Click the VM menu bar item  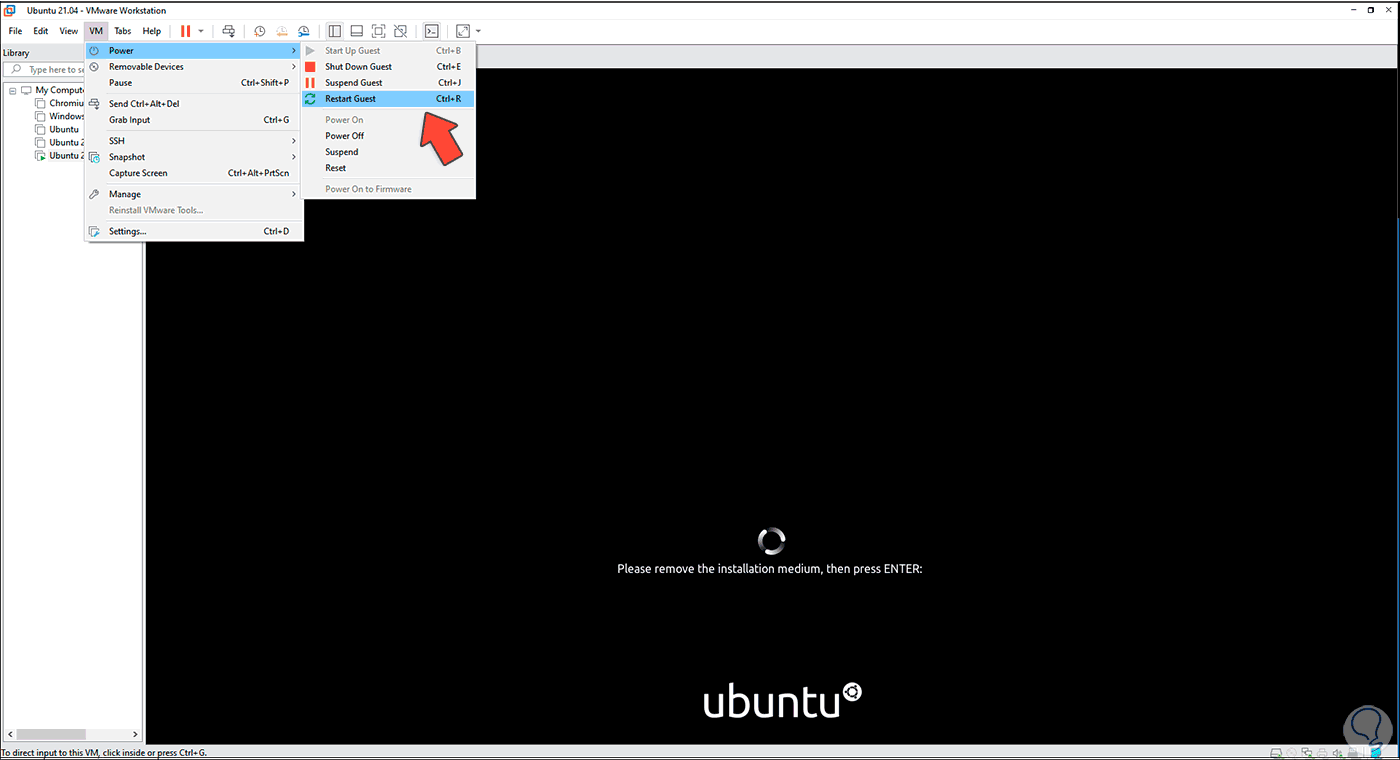(96, 31)
